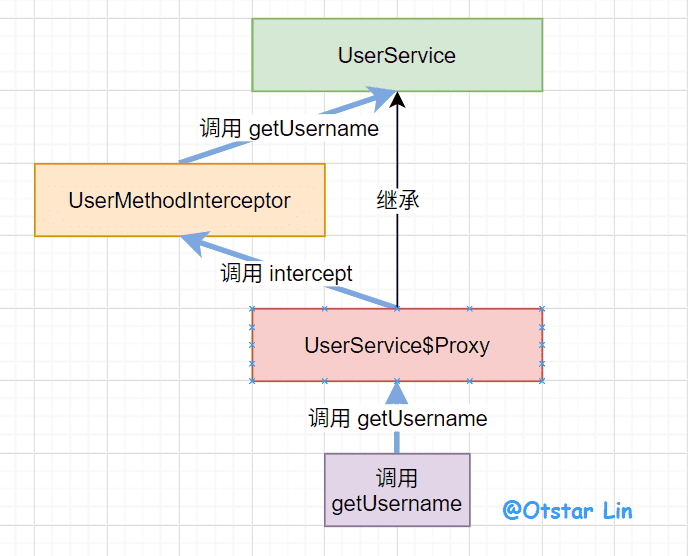Select the black inheritance connector line

click(397, 250)
